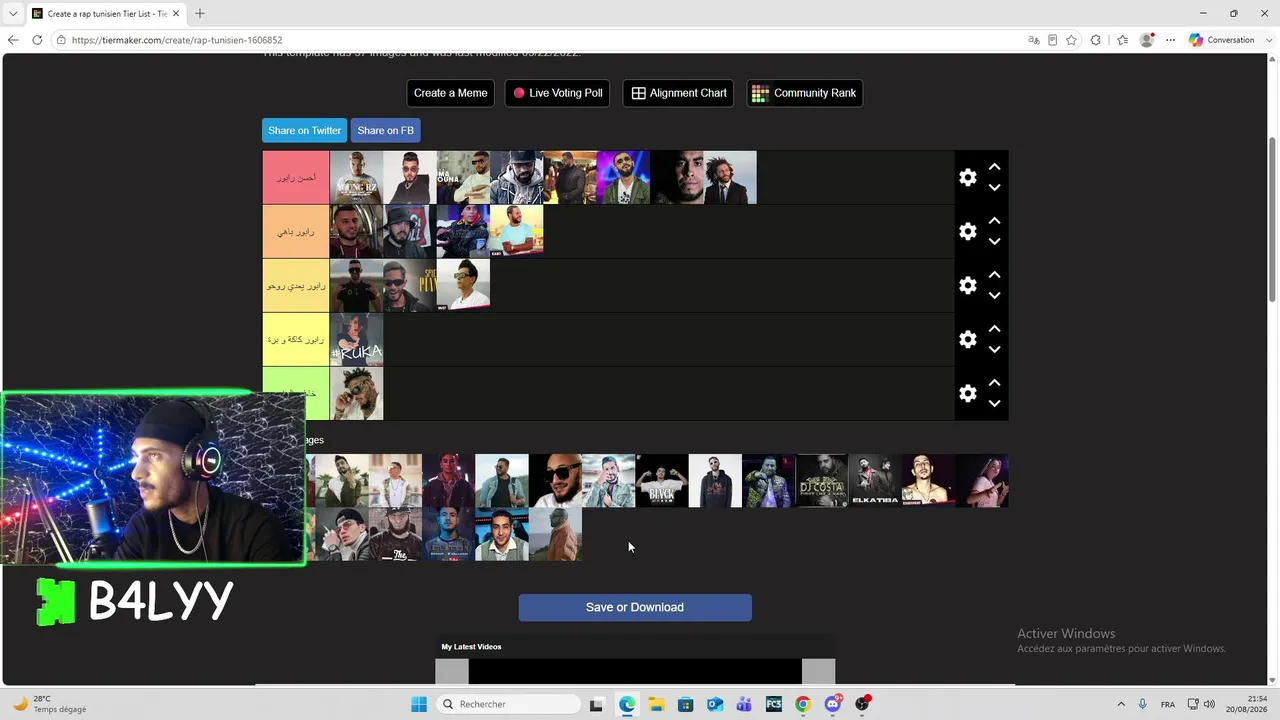This screenshot has height=720, width=1280.
Task: Pick the #RUKA image in the fourth tier
Action: pyautogui.click(x=356, y=339)
